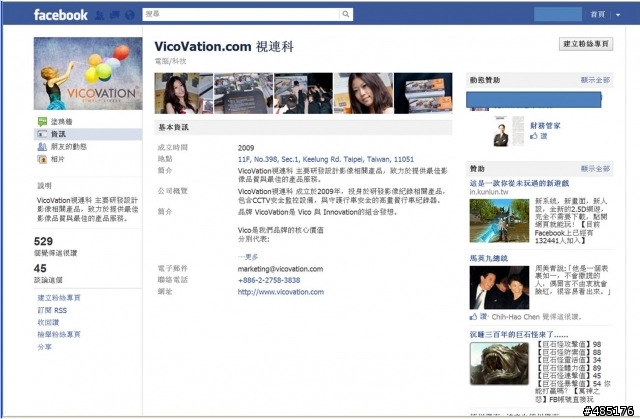Click 訂閱 RSS link
Image resolution: width=640 pixels, height=419 pixels.
tap(52, 310)
